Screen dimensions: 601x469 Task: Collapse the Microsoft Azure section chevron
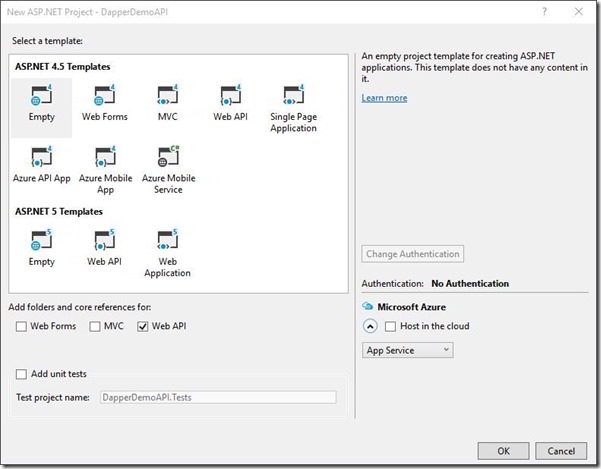click(370, 326)
